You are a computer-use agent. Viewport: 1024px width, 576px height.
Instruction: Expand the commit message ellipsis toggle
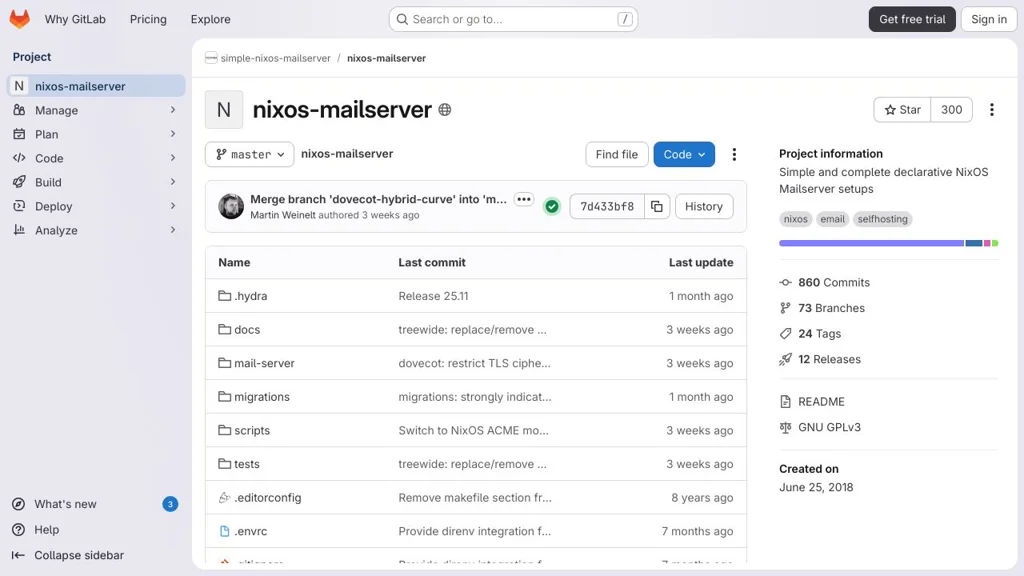[x=524, y=199]
